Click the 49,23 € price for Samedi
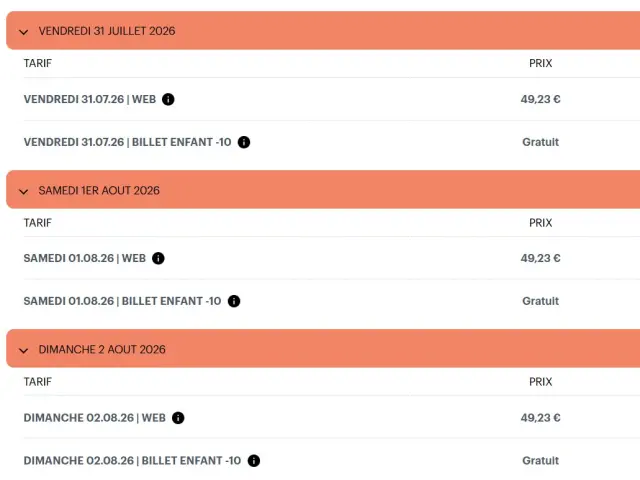The image size is (640, 480). 540,258
